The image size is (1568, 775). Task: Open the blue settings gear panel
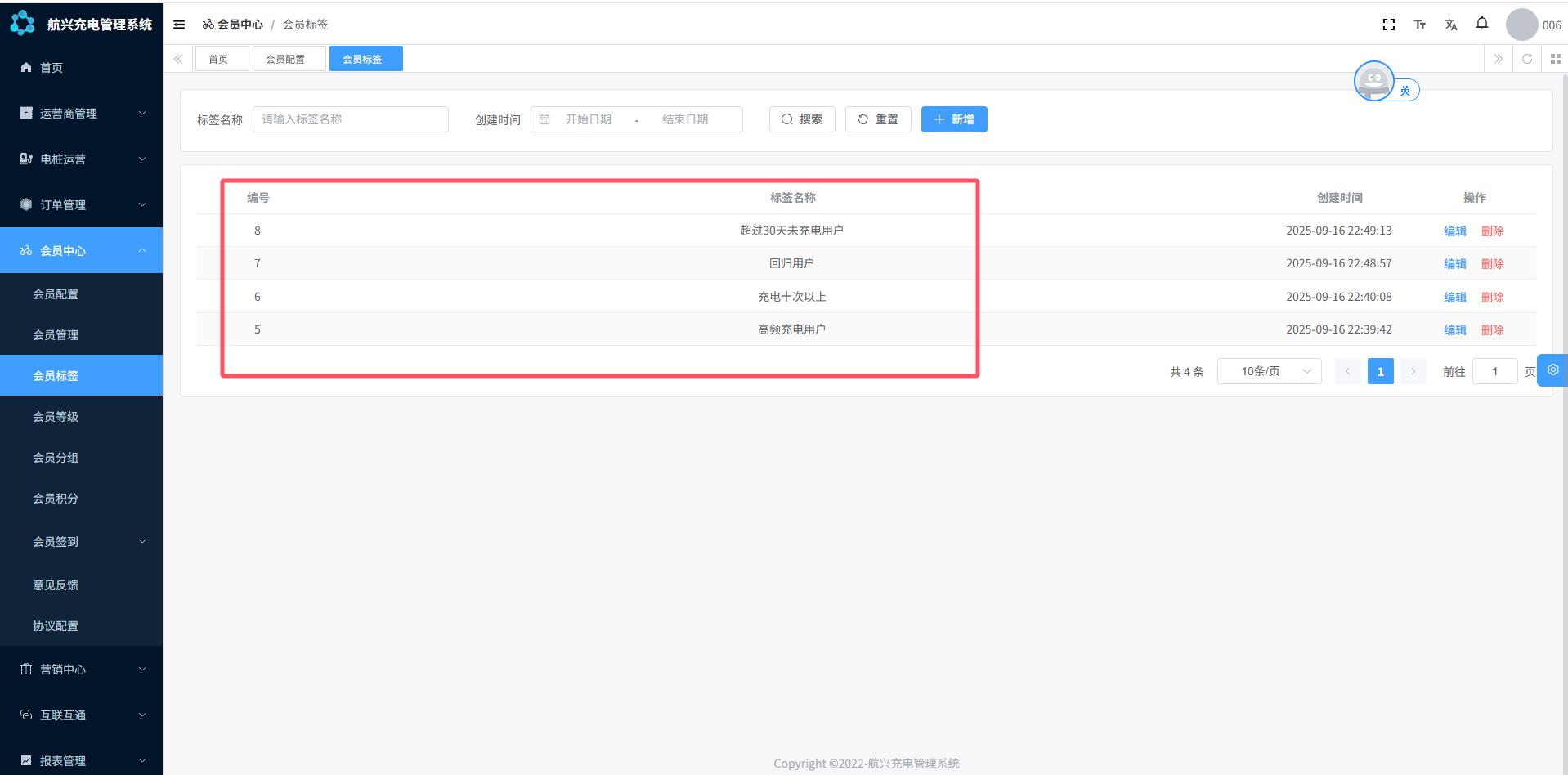[x=1552, y=370]
